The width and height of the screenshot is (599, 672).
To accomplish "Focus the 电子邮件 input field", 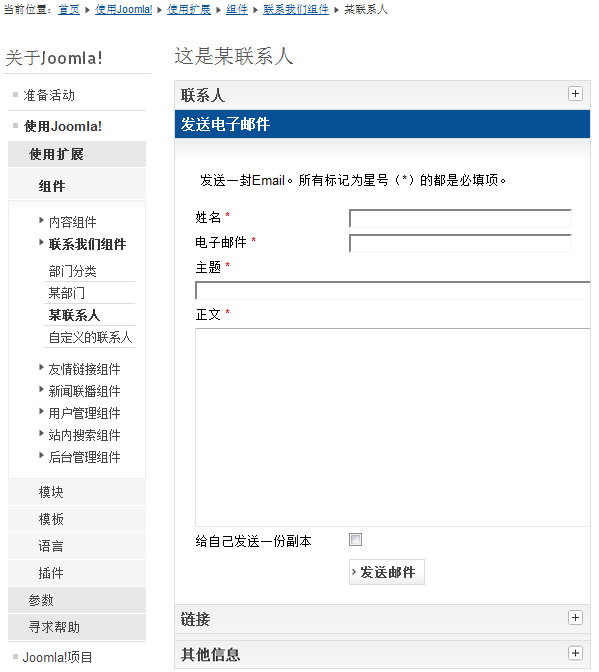I will coord(460,243).
